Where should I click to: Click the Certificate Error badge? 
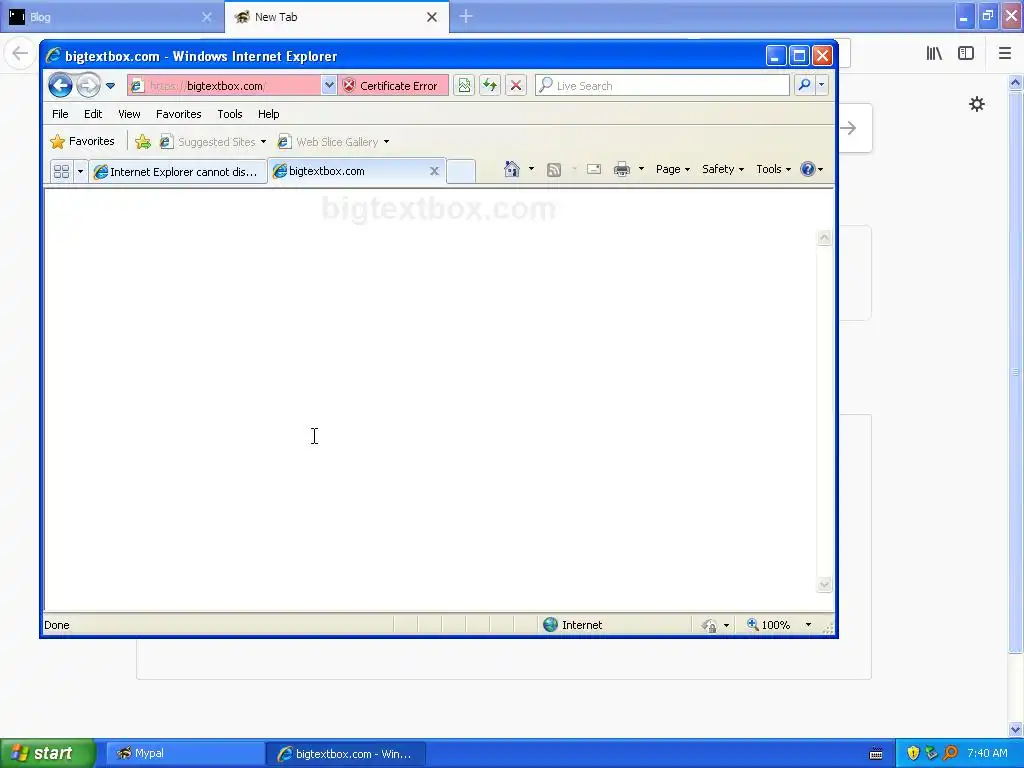pyautogui.click(x=393, y=86)
